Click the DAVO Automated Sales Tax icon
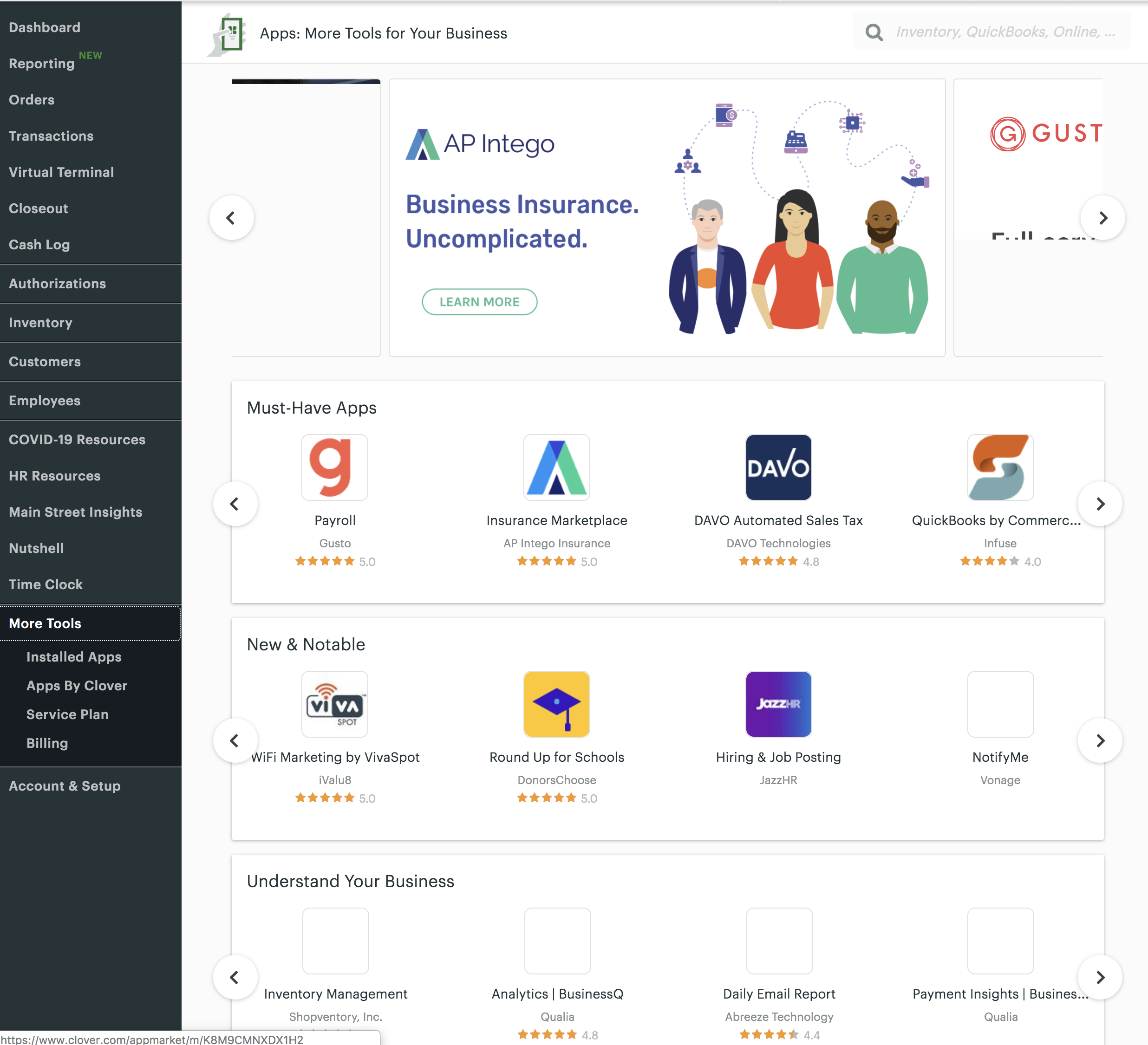1148x1045 pixels. tap(778, 467)
